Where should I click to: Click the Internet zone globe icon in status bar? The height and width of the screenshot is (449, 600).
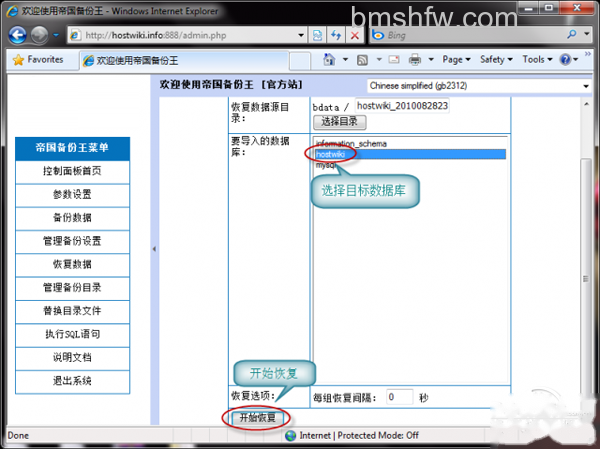point(291,436)
